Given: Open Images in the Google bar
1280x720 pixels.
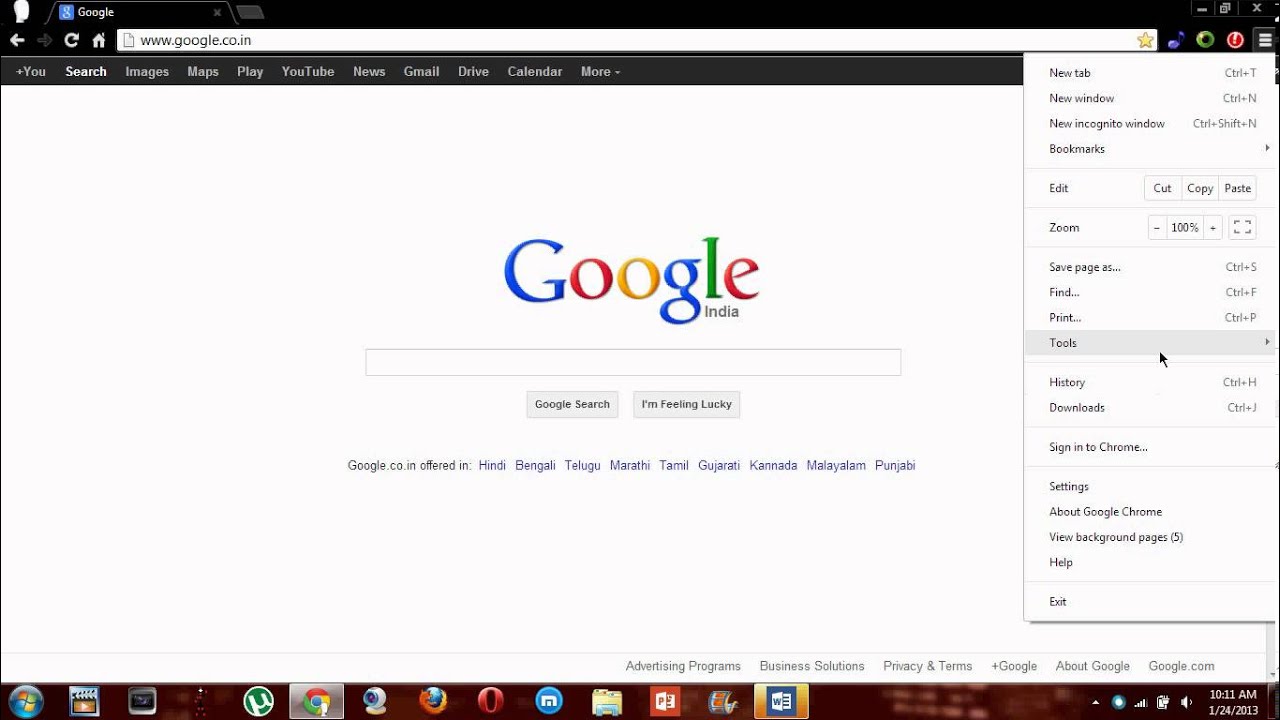Looking at the screenshot, I should pyautogui.click(x=147, y=71).
